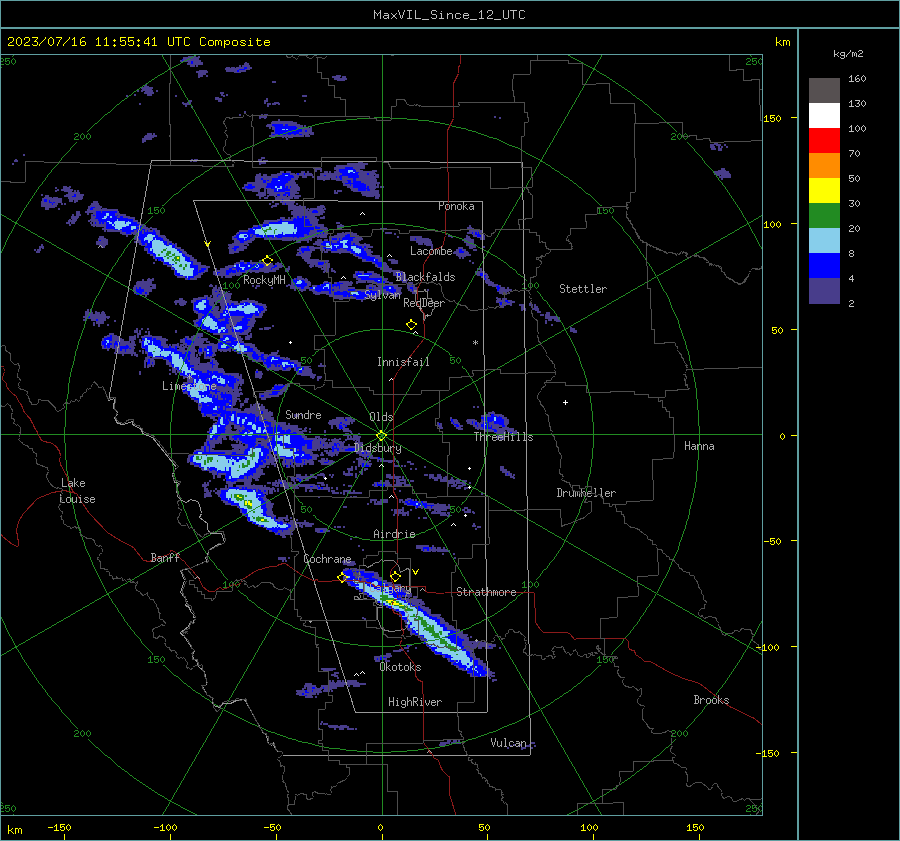
Task: Click the yellow diamond marker near Cochrane
Action: [x=342, y=577]
